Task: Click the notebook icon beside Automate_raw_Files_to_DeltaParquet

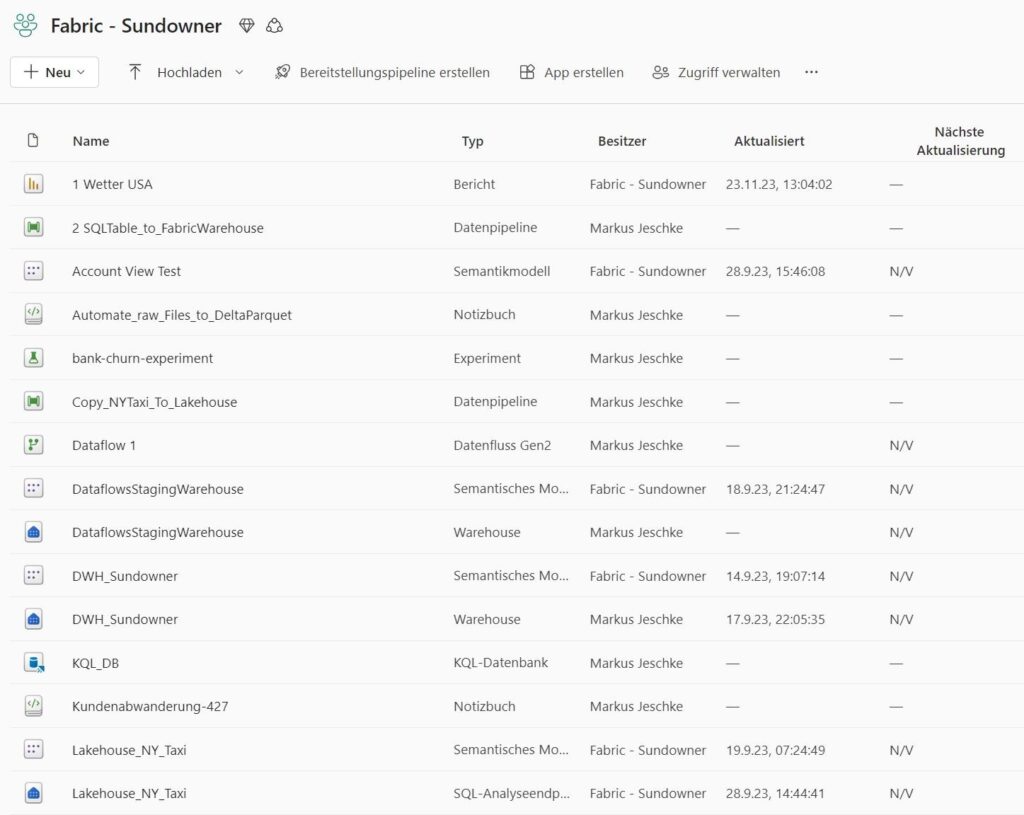Action: [34, 315]
